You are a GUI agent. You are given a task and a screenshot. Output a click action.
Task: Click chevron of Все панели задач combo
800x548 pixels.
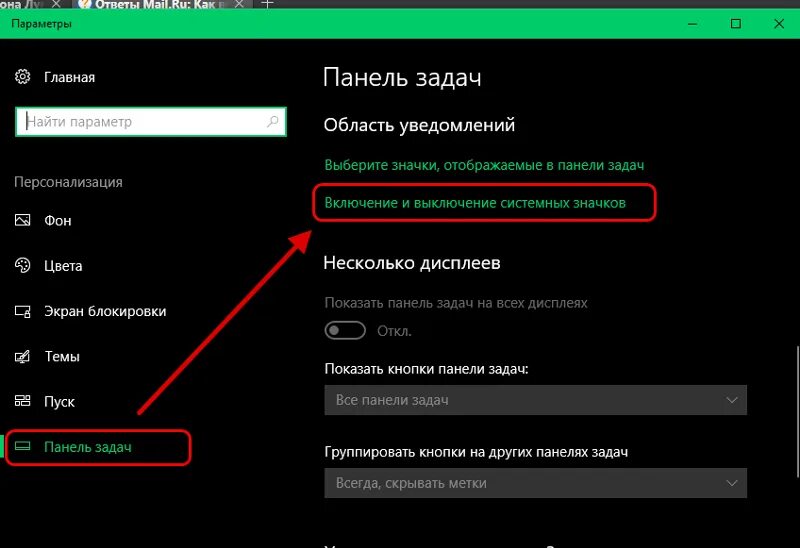click(x=732, y=400)
